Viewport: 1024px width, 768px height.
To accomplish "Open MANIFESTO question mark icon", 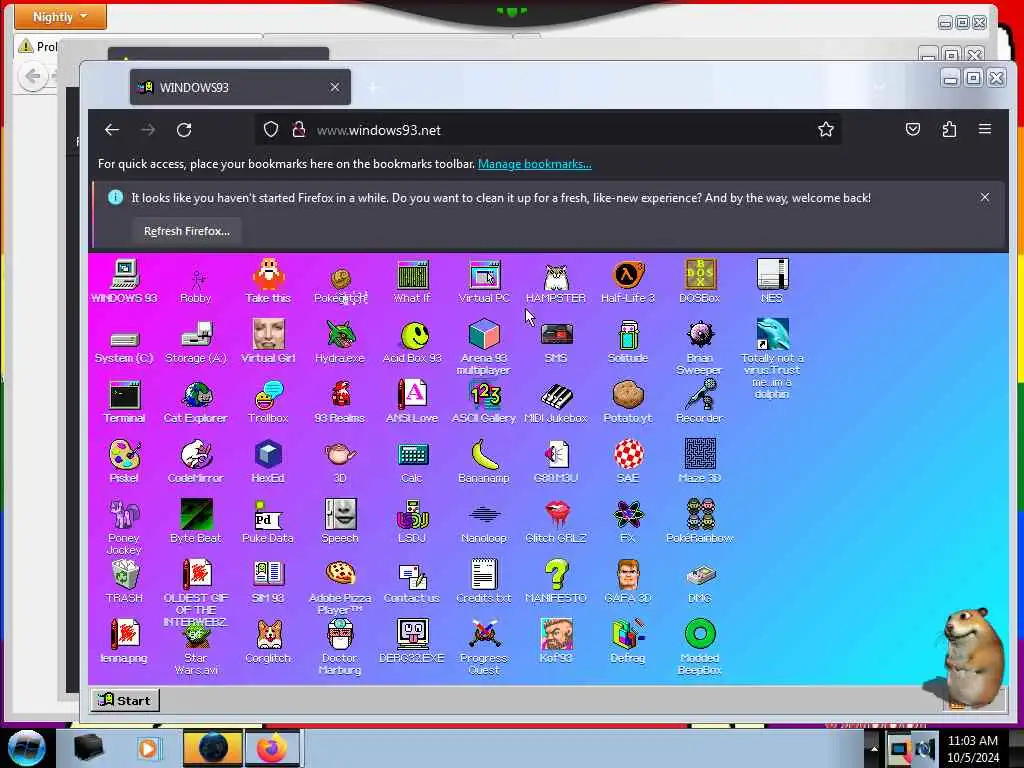I will [556, 581].
